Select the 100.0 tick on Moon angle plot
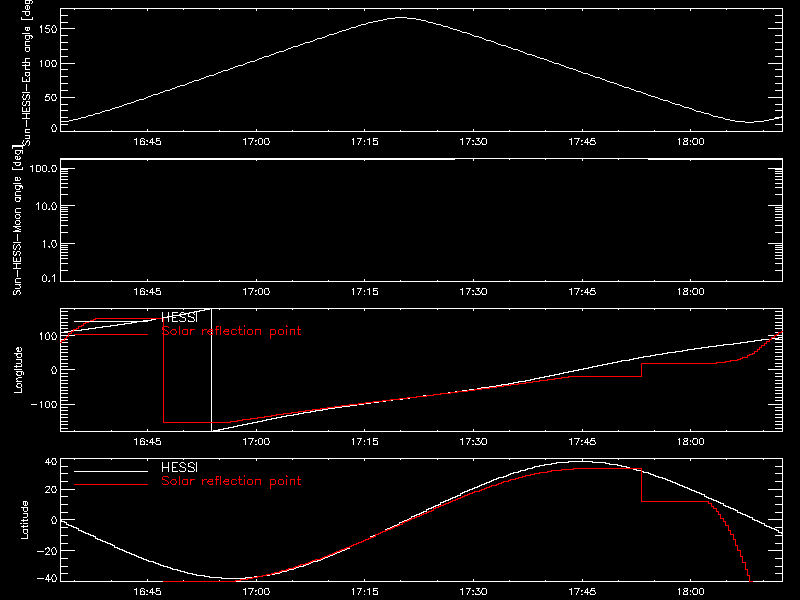The width and height of the screenshot is (800, 600). [x=43, y=168]
